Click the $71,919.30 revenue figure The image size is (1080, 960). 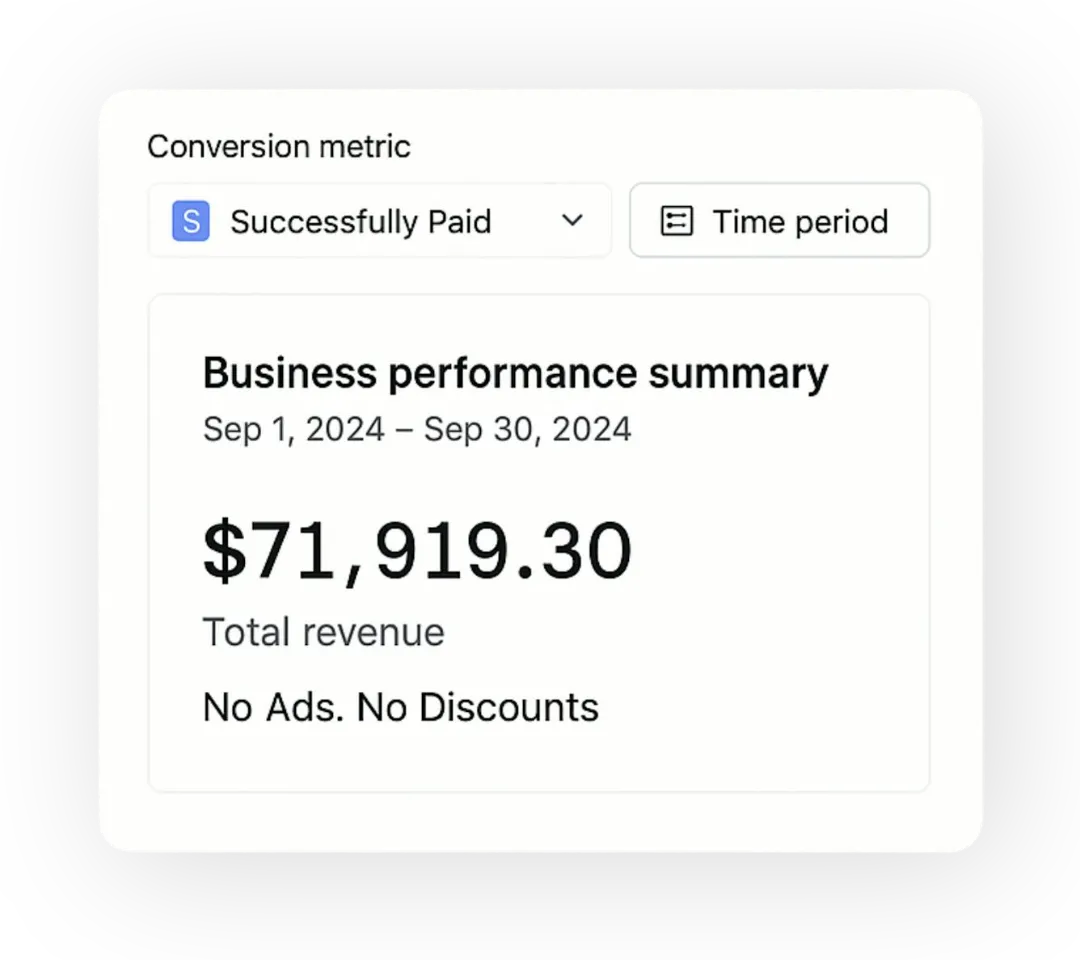[418, 549]
